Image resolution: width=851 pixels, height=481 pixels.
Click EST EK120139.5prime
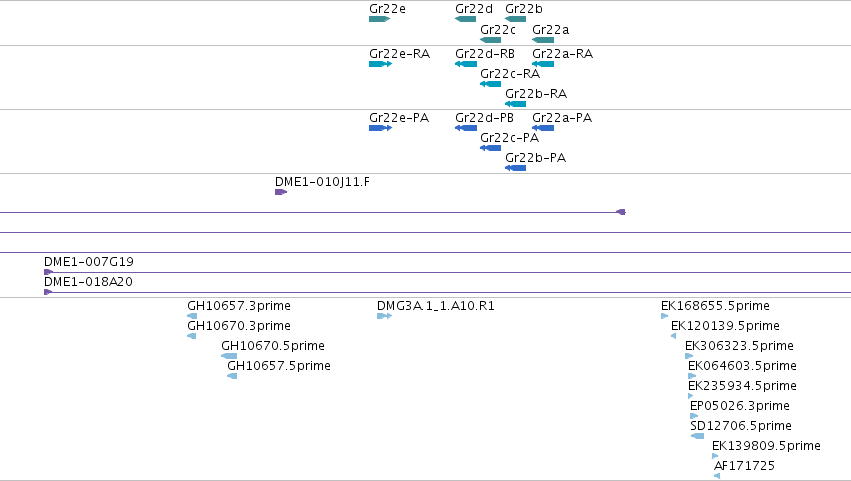click(674, 336)
